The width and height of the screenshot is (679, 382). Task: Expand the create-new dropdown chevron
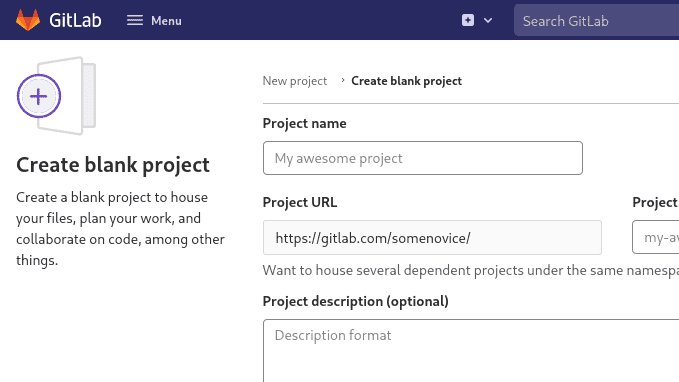[x=488, y=20]
